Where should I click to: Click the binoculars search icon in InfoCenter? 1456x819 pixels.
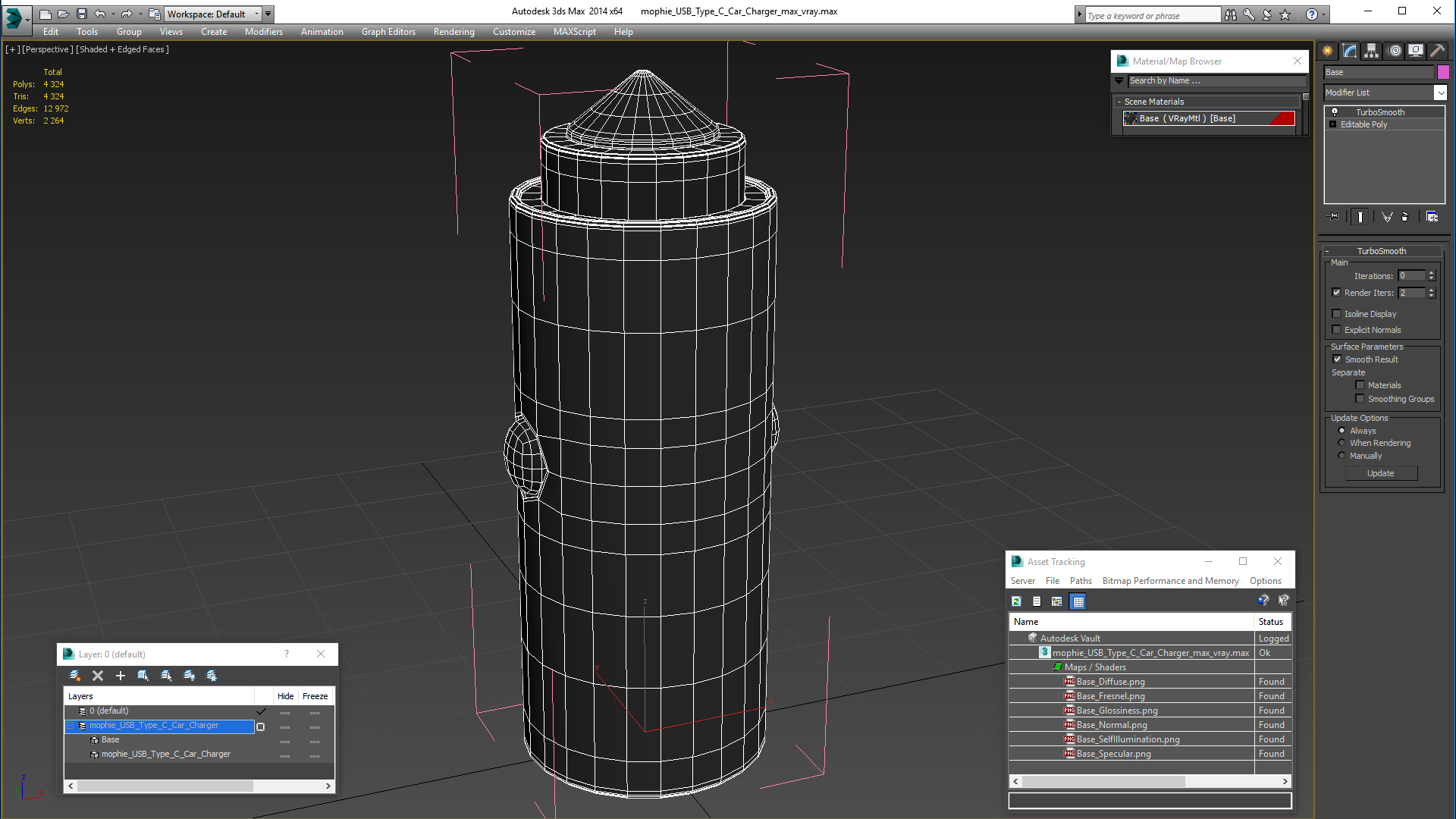1230,14
